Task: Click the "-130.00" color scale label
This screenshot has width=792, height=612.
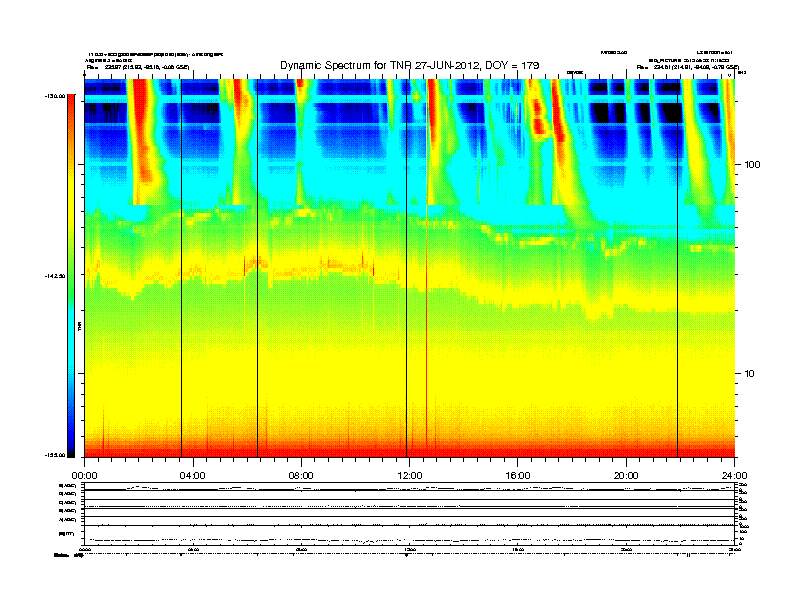Action: click(x=56, y=95)
